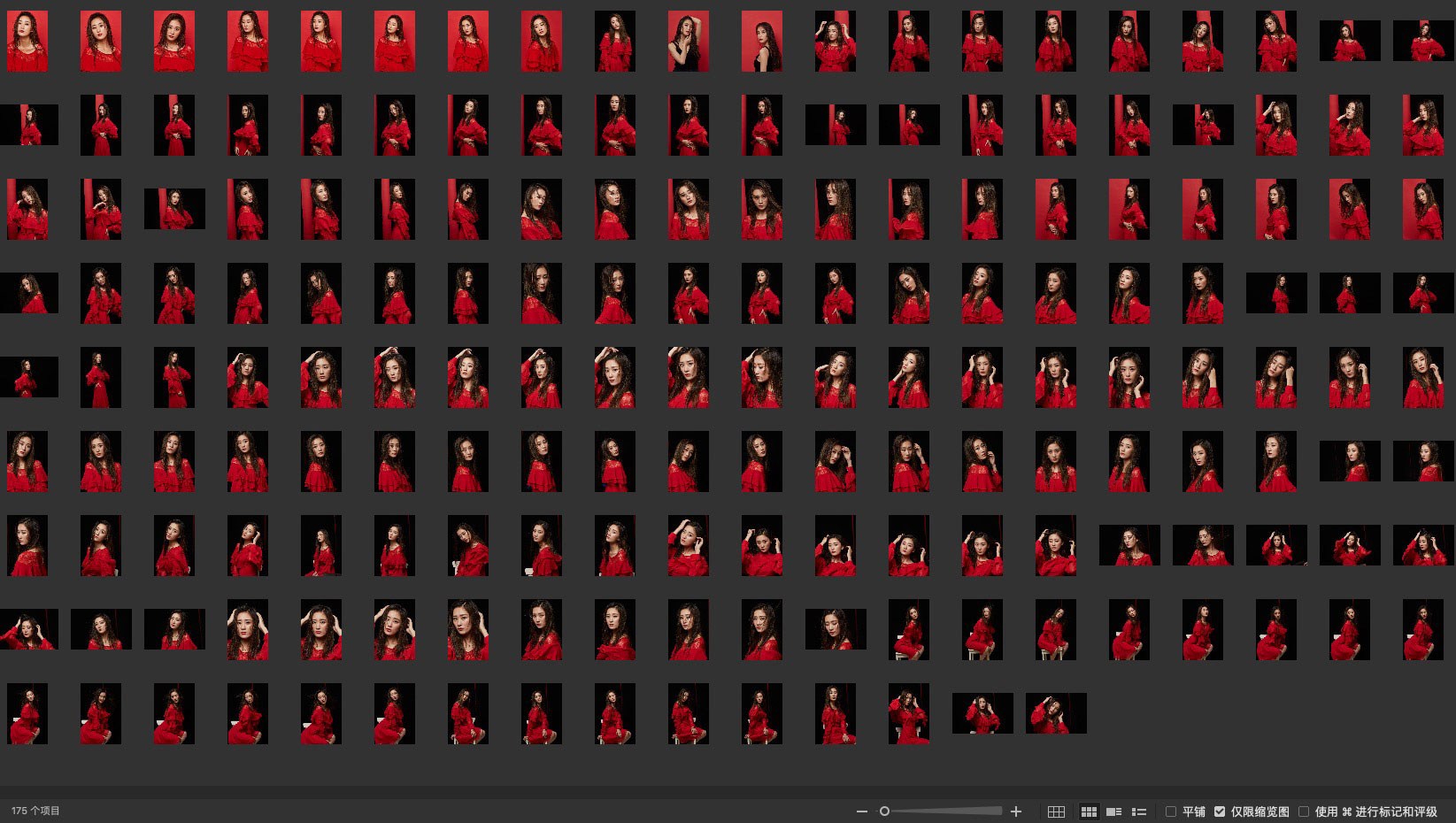Click the thumbnail size slider handle
This screenshot has width=1456, height=823.
(884, 811)
